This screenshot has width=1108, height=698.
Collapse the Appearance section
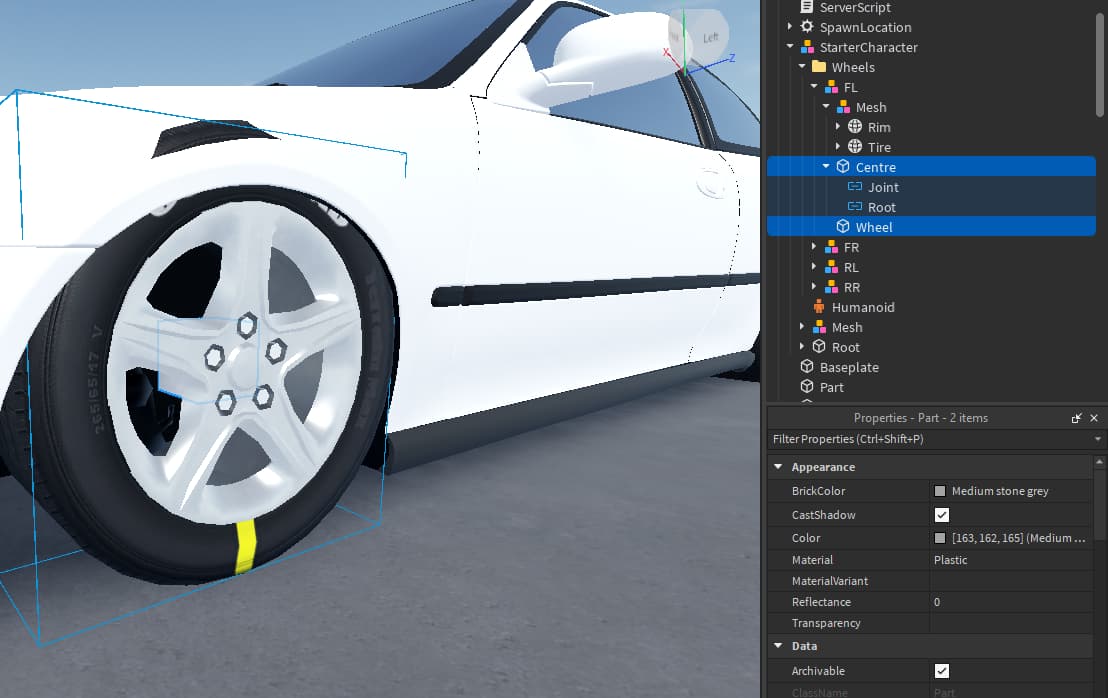[778, 466]
